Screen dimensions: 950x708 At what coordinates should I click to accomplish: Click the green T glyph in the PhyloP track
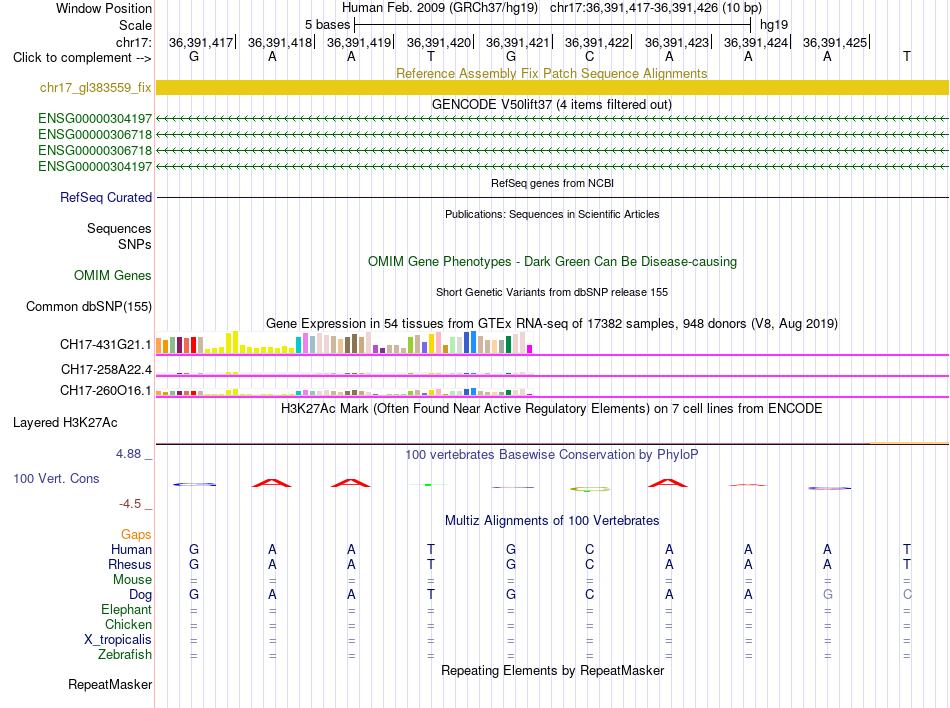coord(428,485)
